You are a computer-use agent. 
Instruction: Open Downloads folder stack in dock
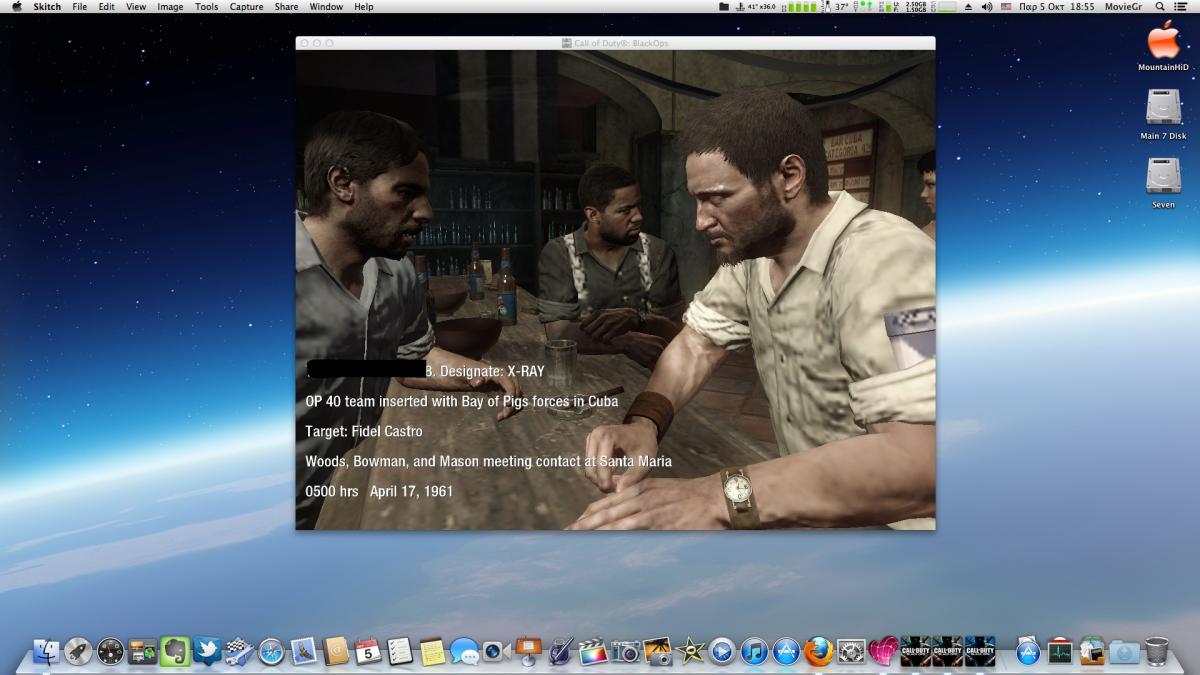coord(1124,652)
